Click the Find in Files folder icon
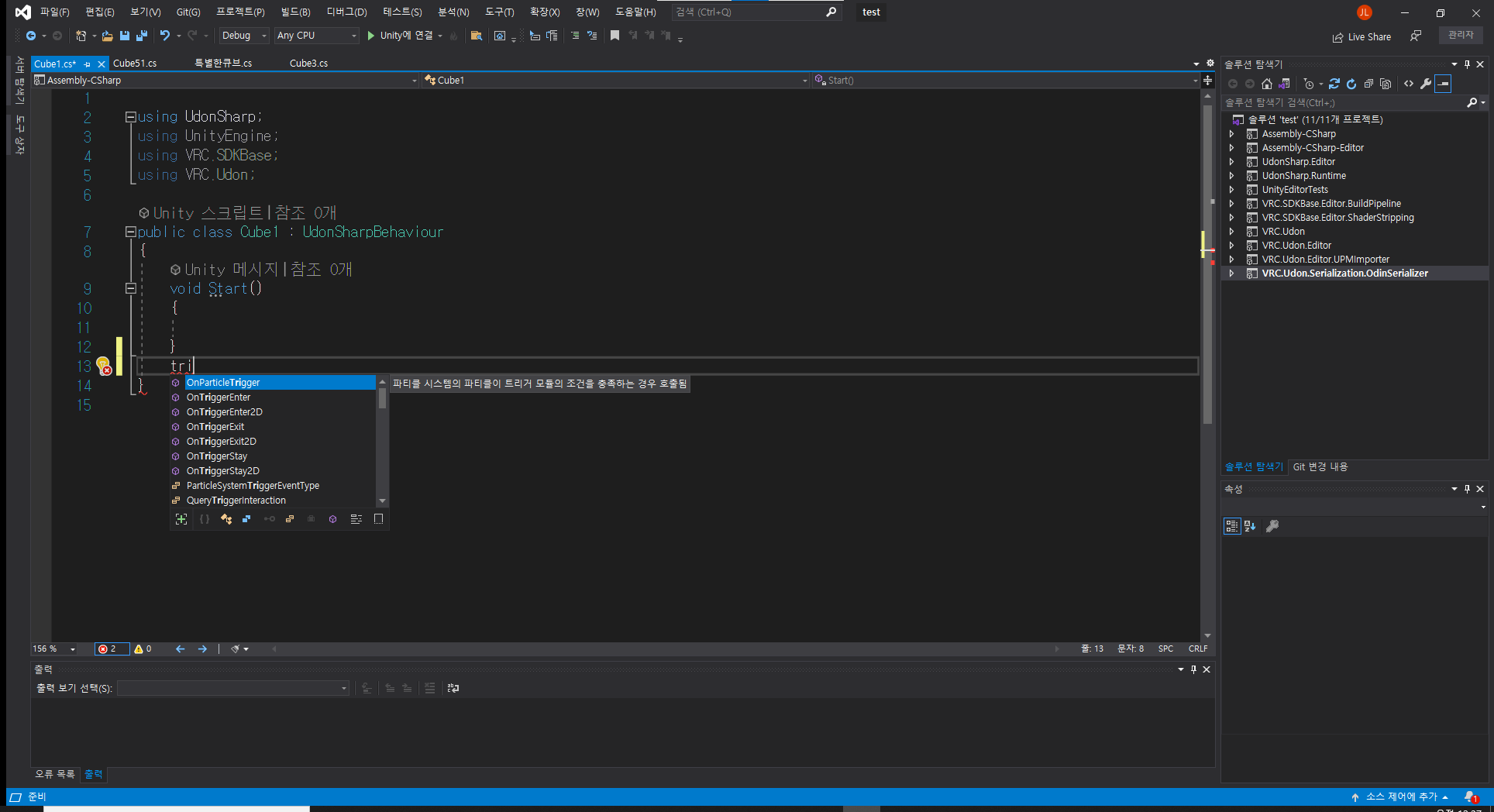Image resolution: width=1494 pixels, height=812 pixels. [x=477, y=36]
